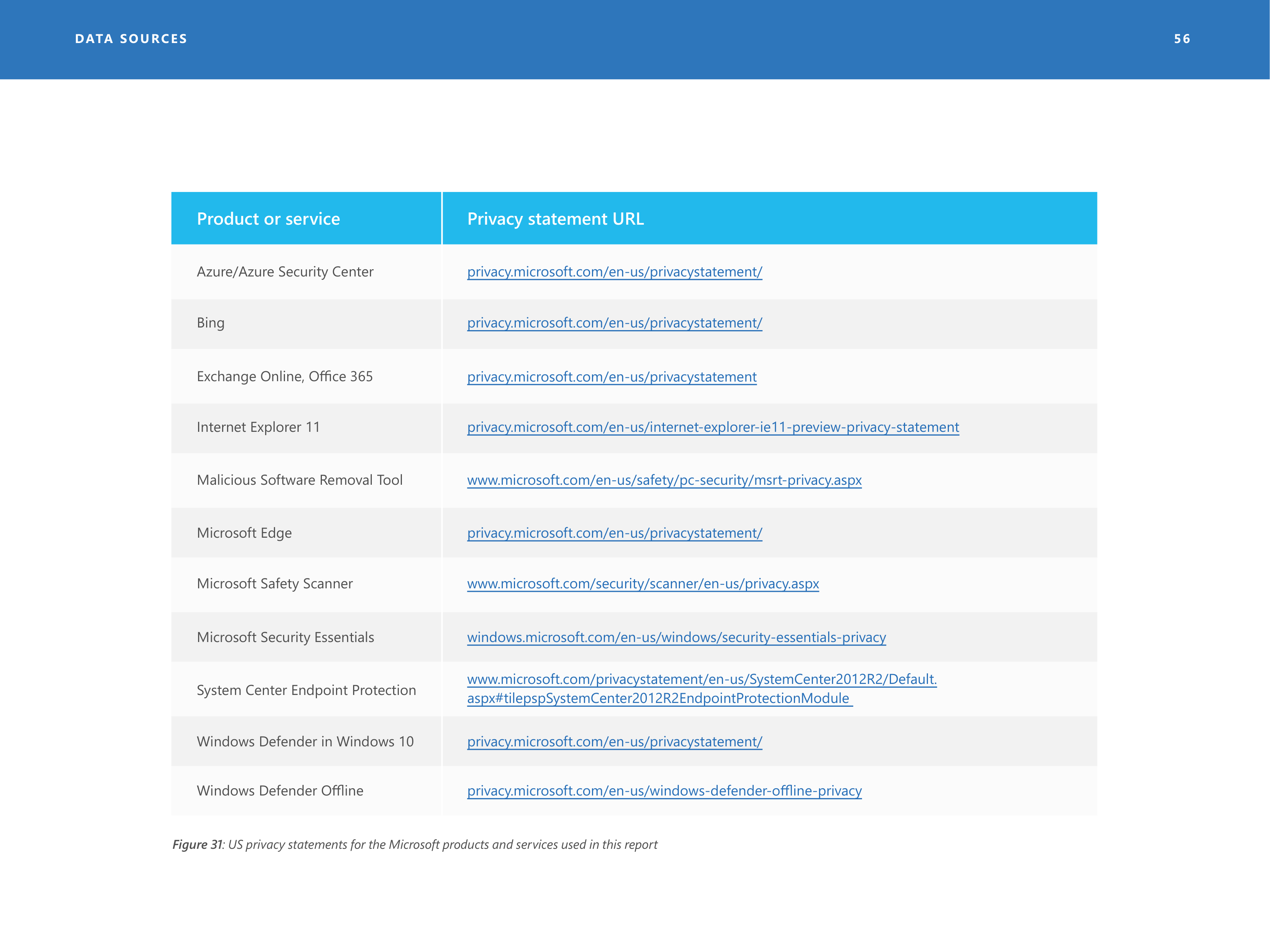Click the page number 56

(x=1182, y=39)
